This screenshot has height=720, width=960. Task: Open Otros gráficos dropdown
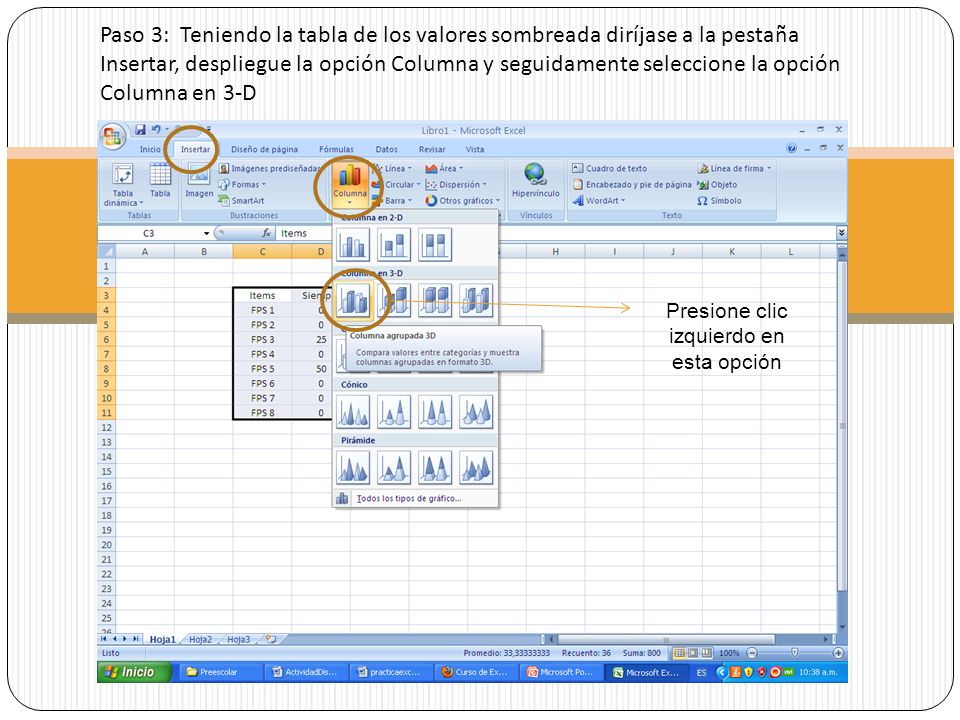point(463,200)
